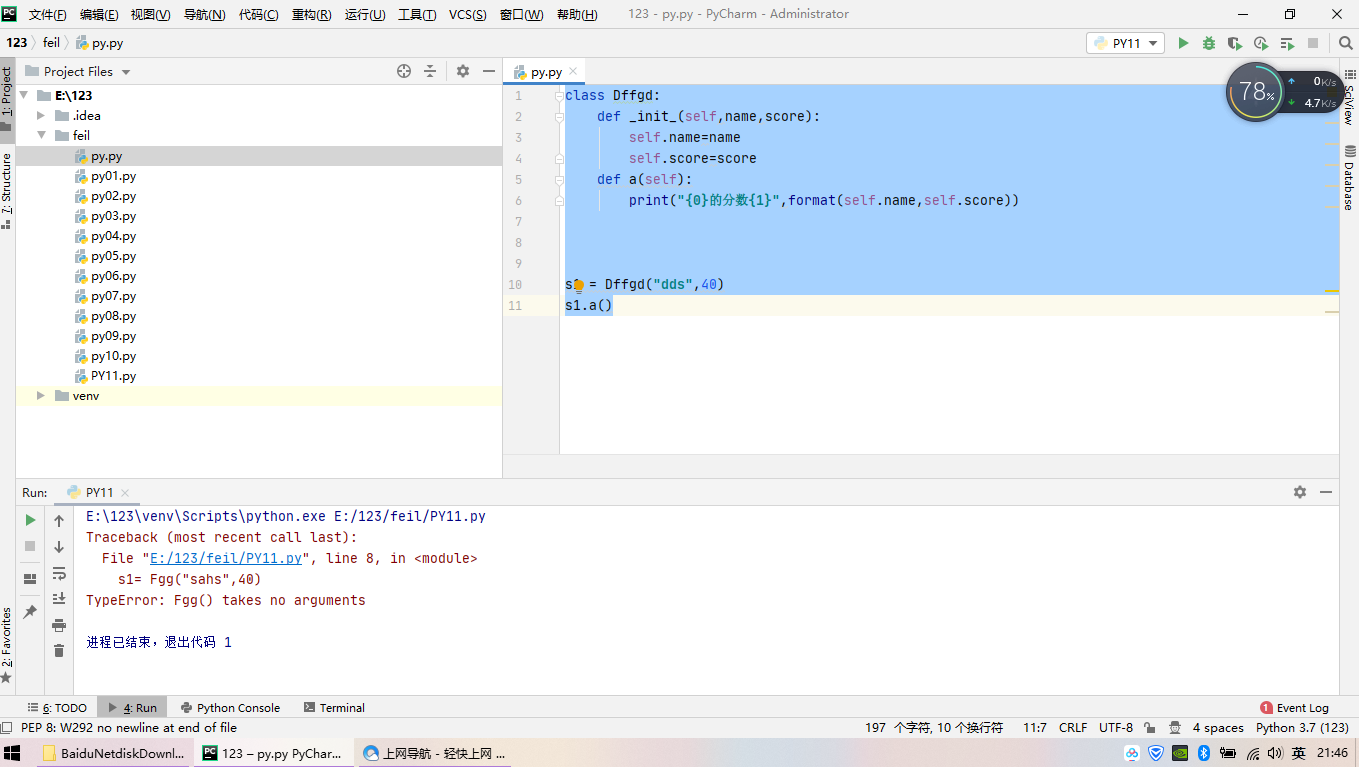This screenshot has height=767, width=1359.
Task: Collapse all in Project panel
Action: click(x=430, y=71)
